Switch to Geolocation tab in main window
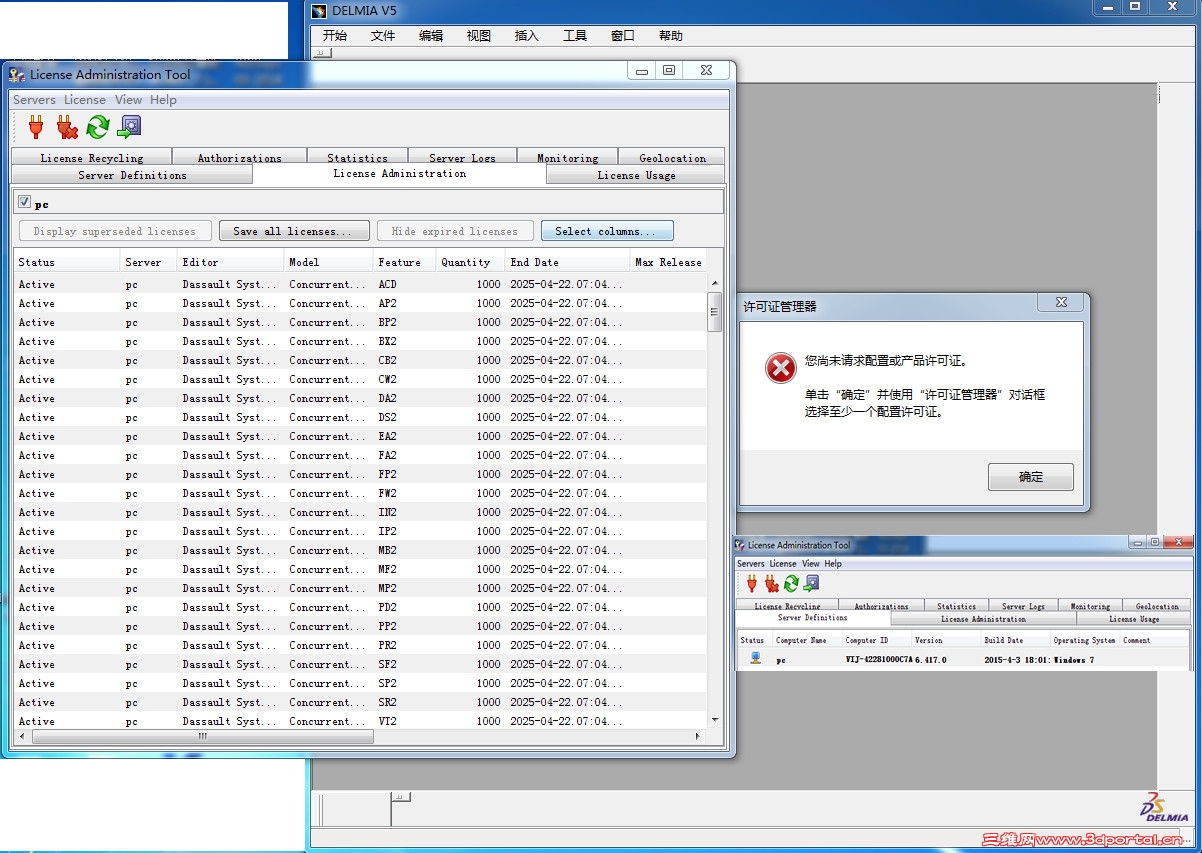Image resolution: width=1202 pixels, height=853 pixels. 672,157
